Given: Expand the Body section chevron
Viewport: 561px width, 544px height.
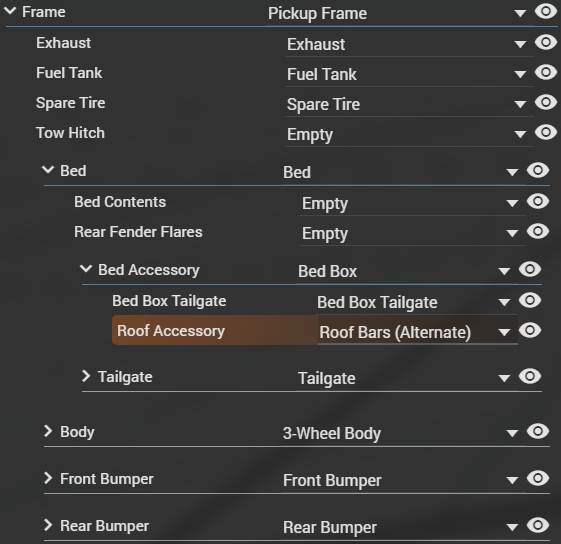Looking at the screenshot, I should tap(48, 431).
